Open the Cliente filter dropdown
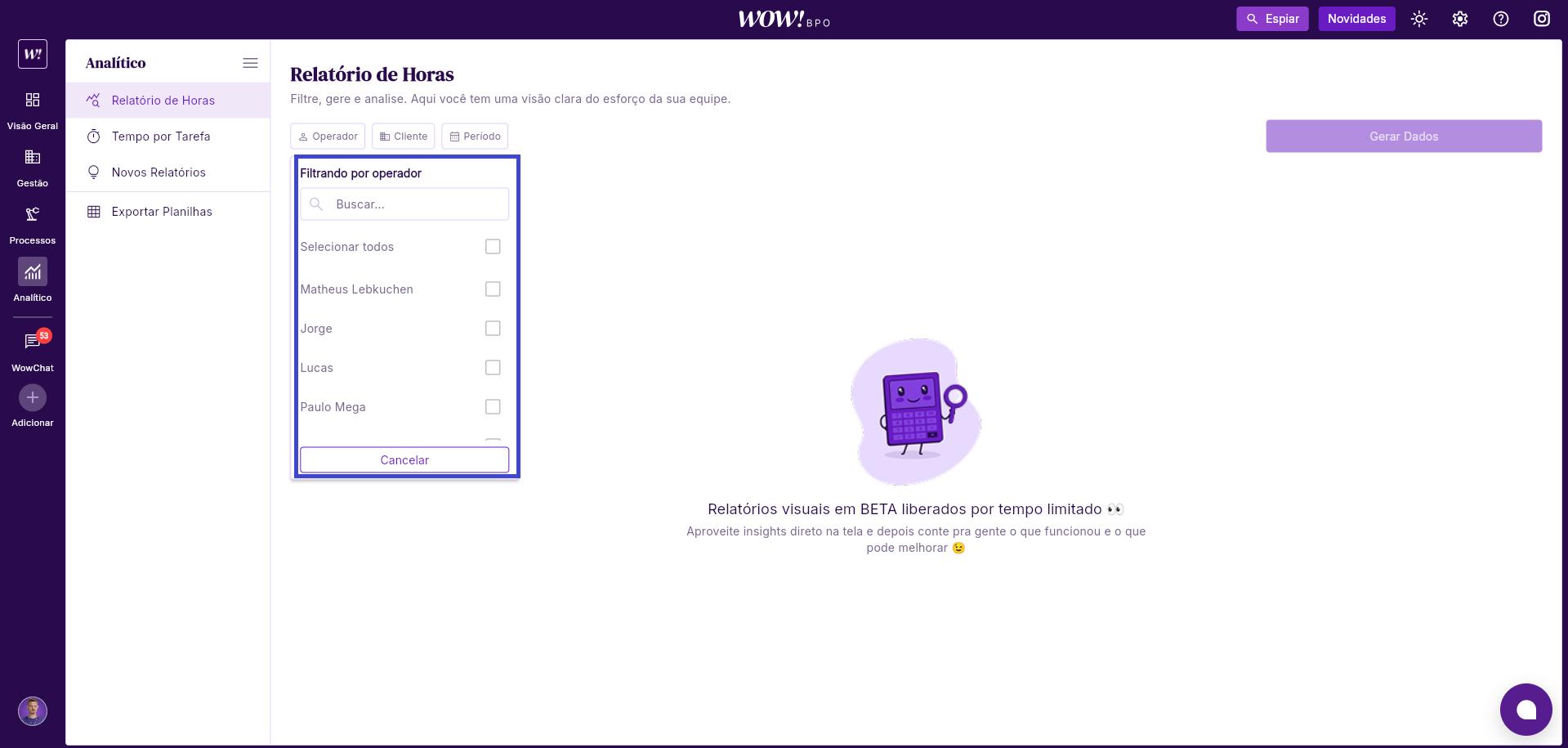 pyautogui.click(x=404, y=137)
